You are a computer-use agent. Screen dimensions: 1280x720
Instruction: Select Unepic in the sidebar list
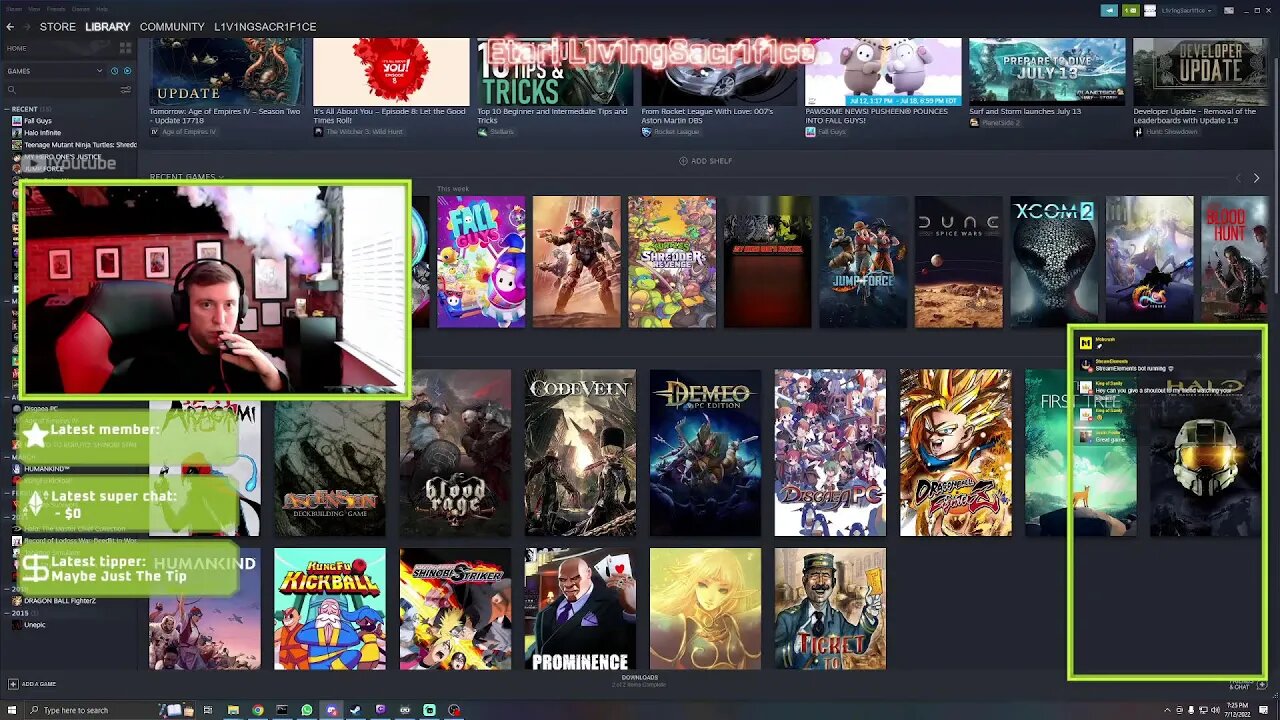coord(34,625)
